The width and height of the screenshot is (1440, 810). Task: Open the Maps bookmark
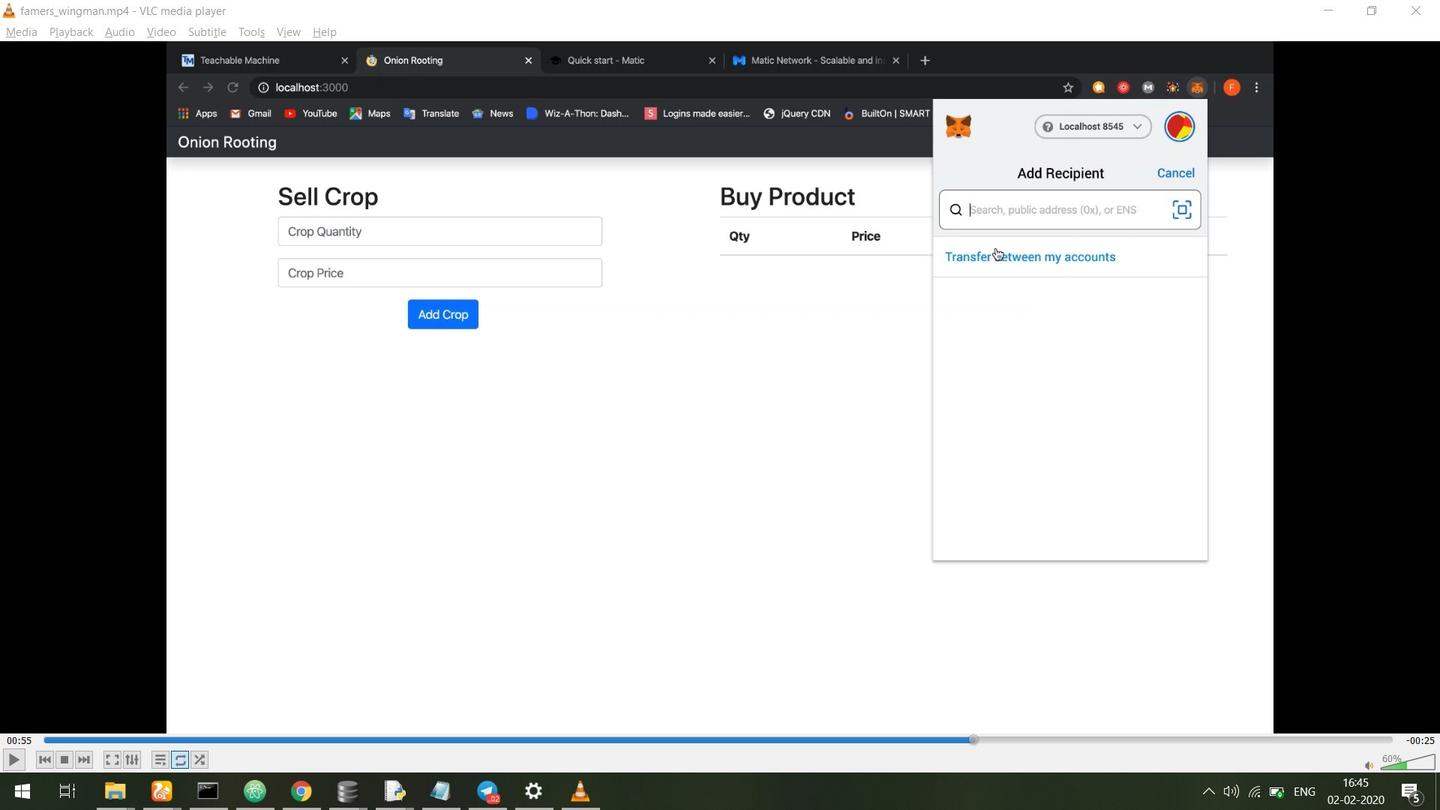click(369, 114)
